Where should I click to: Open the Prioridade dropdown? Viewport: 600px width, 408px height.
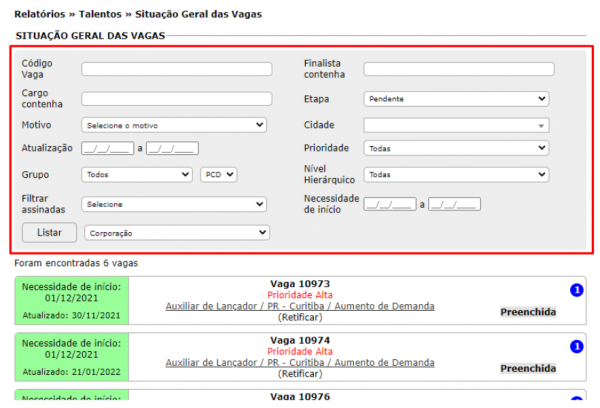click(456, 148)
